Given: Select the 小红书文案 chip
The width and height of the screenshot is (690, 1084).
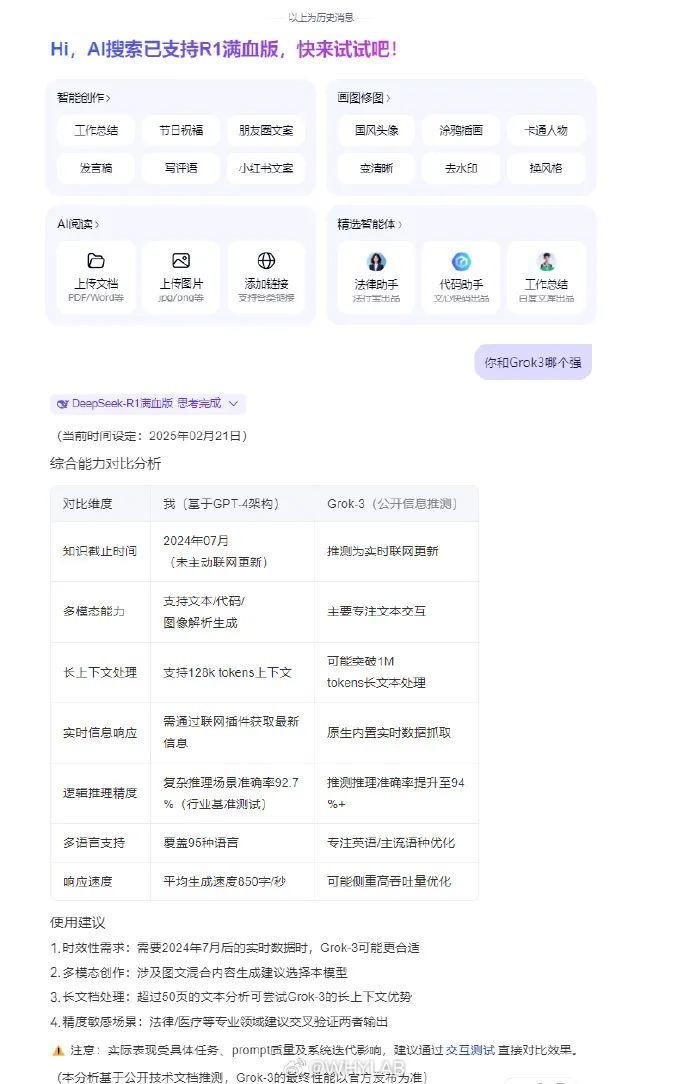Looking at the screenshot, I should point(266,168).
